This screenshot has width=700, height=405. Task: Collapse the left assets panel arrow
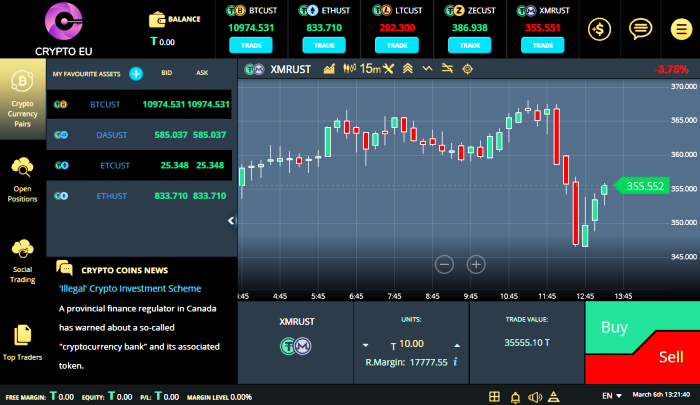click(x=231, y=220)
